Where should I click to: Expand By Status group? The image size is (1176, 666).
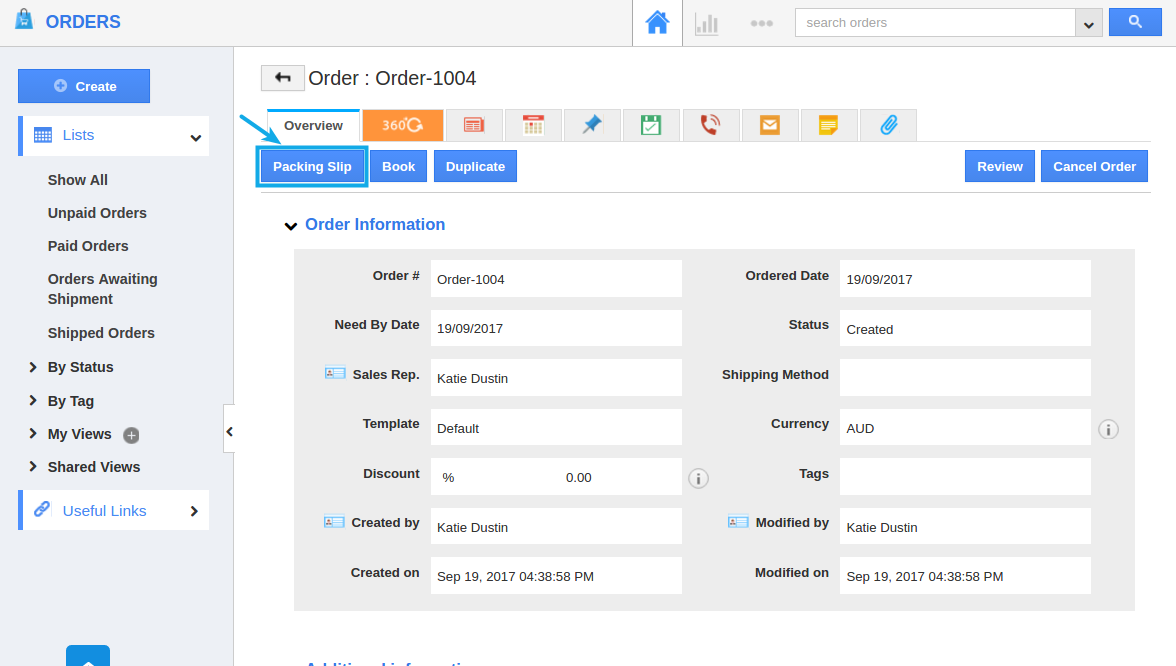coord(33,367)
